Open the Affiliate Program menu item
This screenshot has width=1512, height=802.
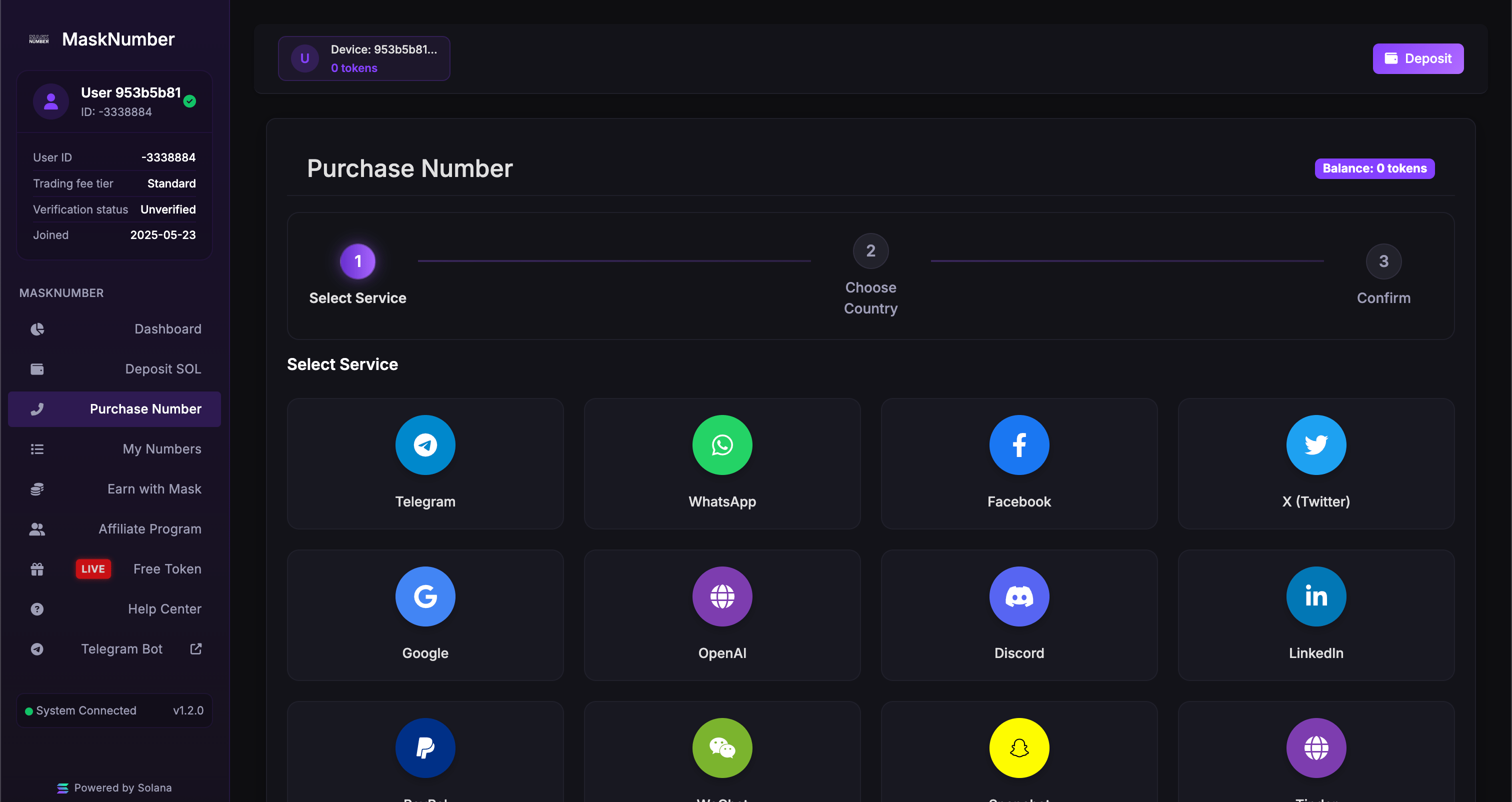pyautogui.click(x=114, y=529)
